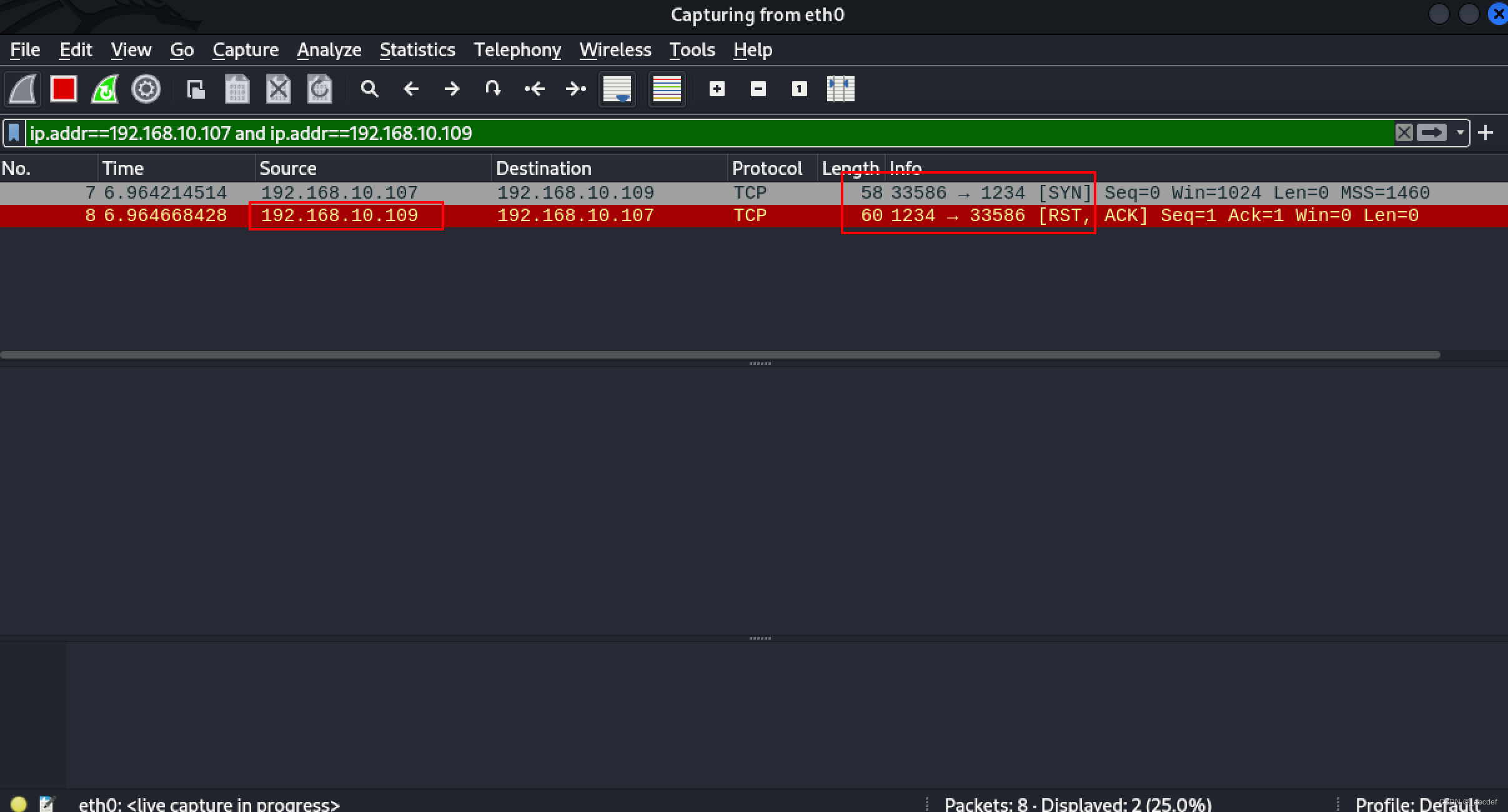
Task: Open the Statistics menu
Action: [417, 50]
